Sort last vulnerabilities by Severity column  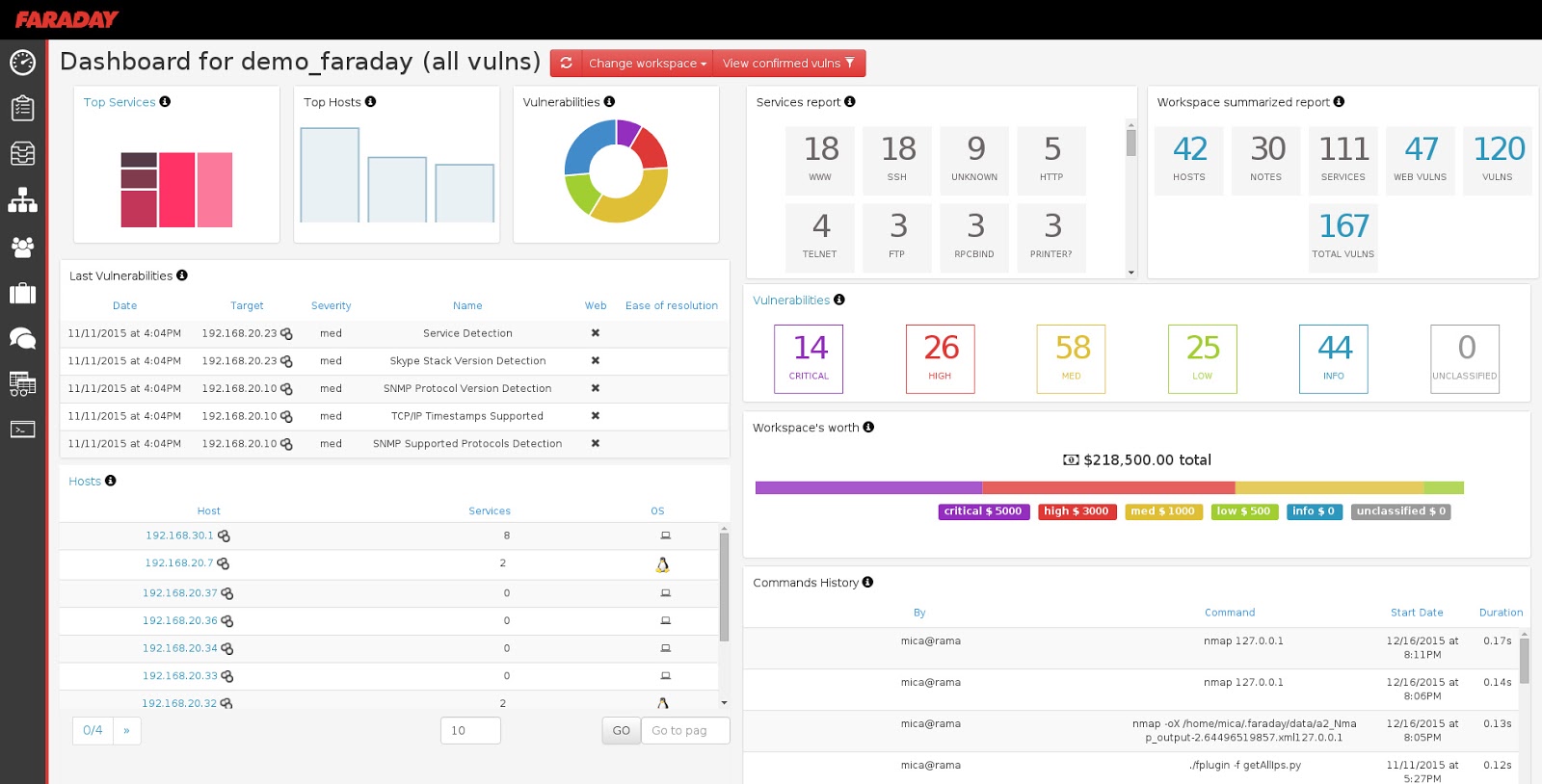click(331, 306)
